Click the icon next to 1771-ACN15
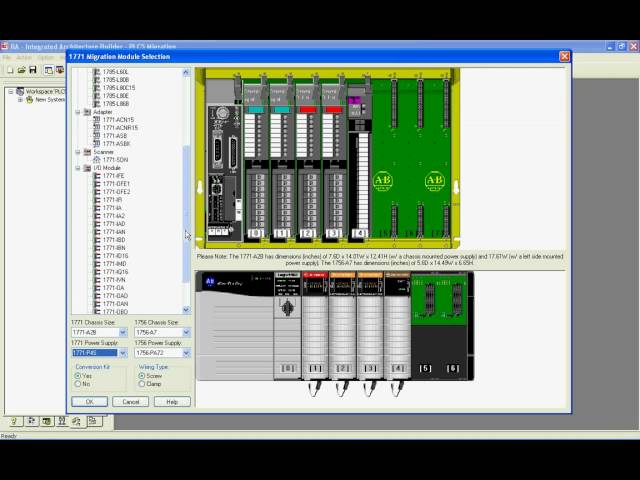Viewport: 640px width, 480px height. coord(97,120)
